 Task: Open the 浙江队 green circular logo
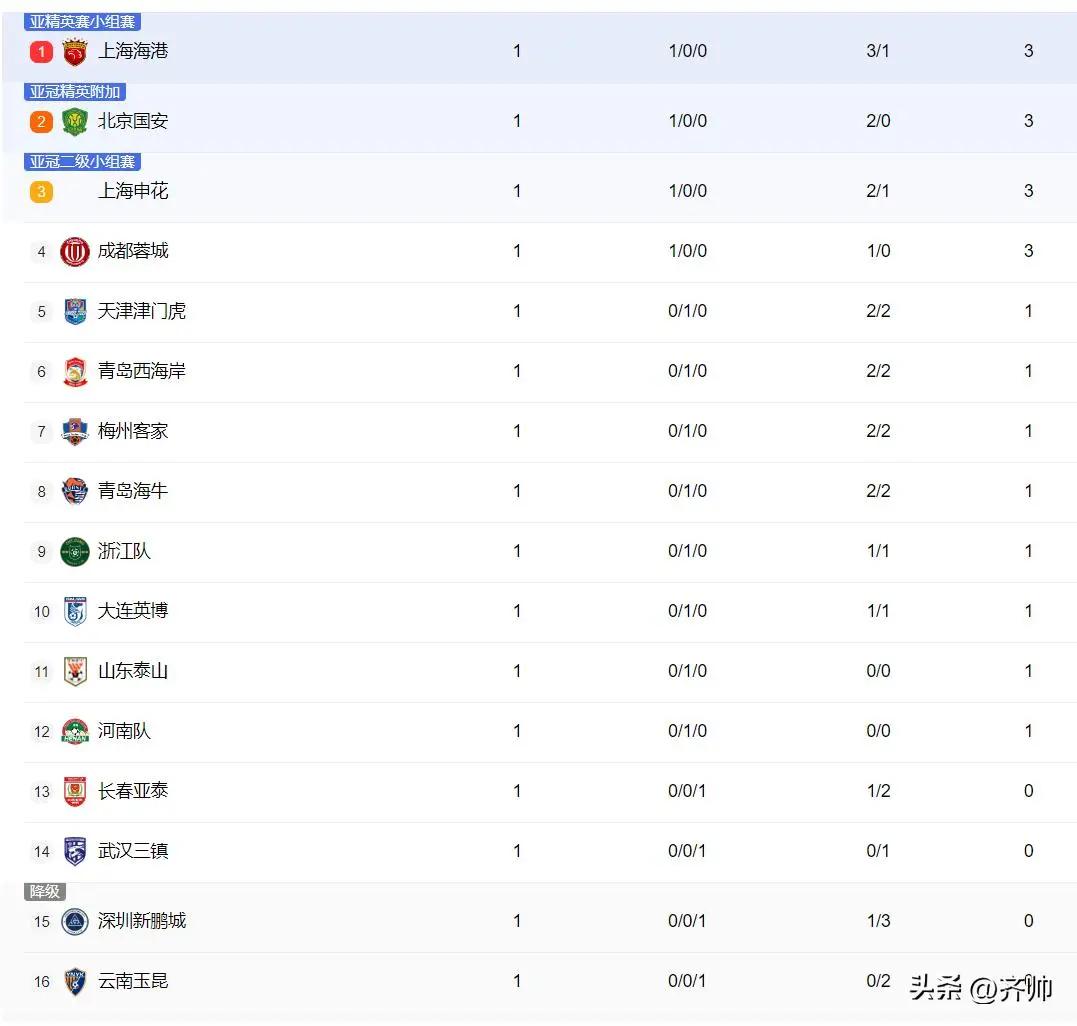click(x=75, y=551)
